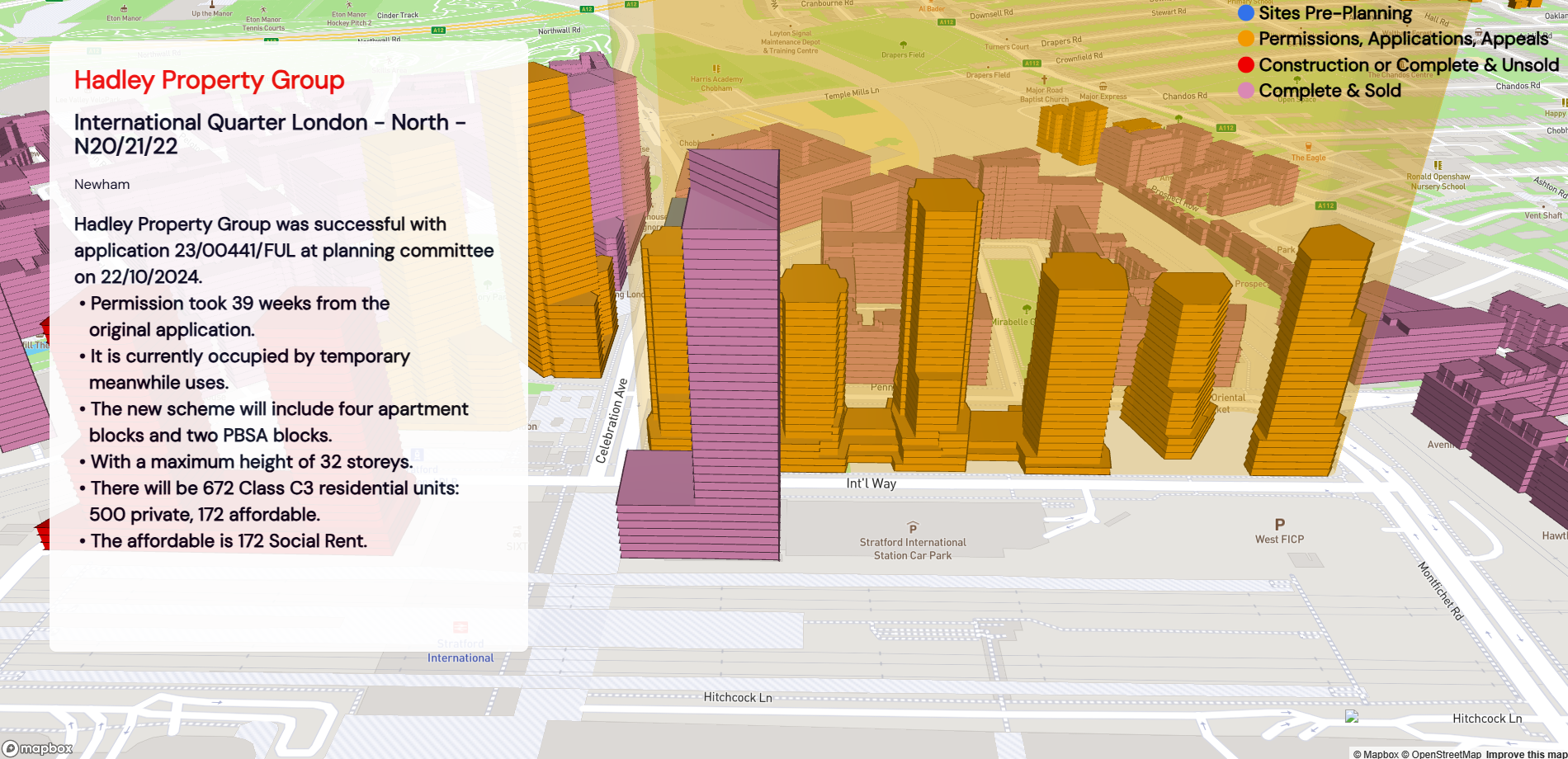The height and width of the screenshot is (759, 1568).
Task: Click the Mapbox logo
Action: click(38, 748)
